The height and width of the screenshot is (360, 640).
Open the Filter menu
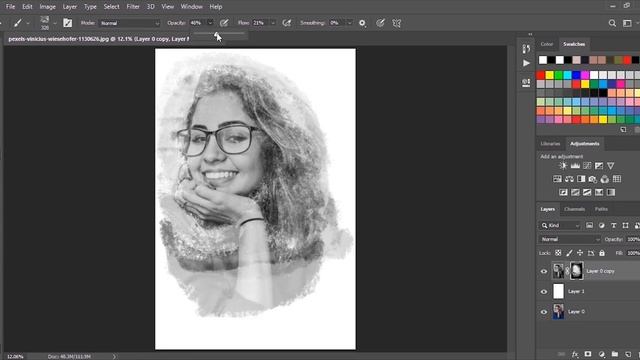click(x=133, y=7)
